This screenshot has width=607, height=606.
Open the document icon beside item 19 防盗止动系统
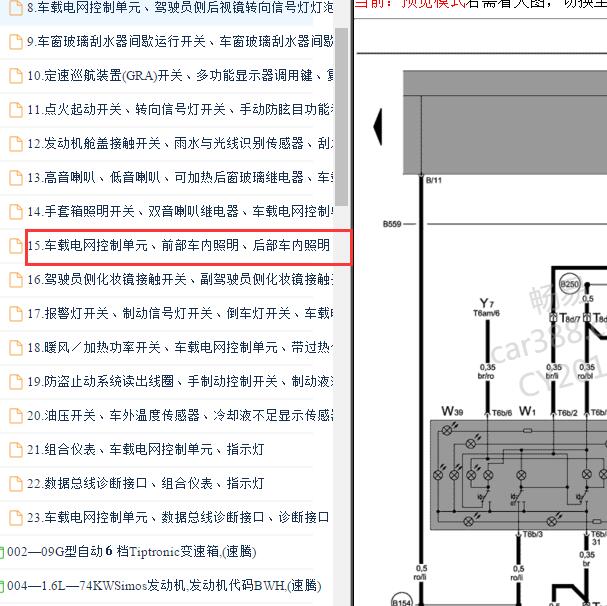15,382
